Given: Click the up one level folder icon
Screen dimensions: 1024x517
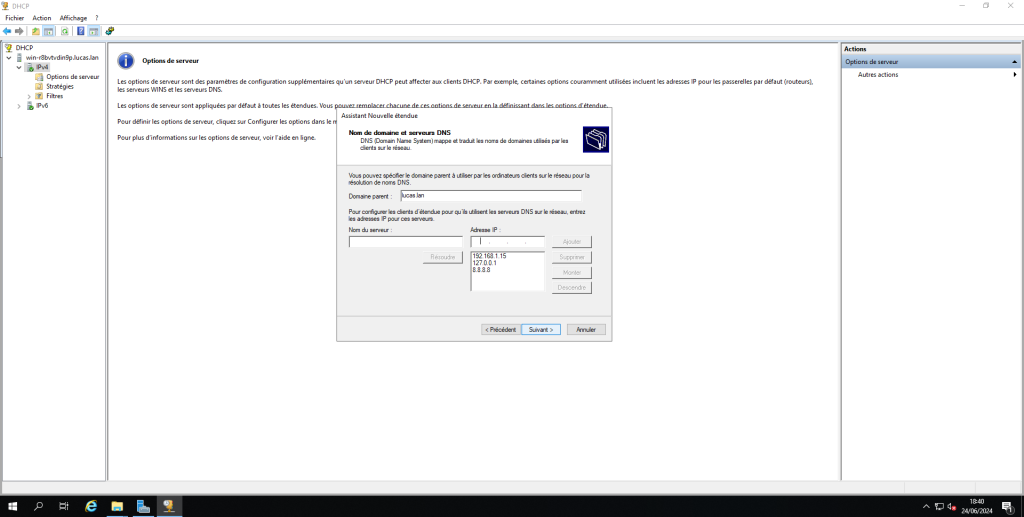Looking at the screenshot, I should 35,31.
